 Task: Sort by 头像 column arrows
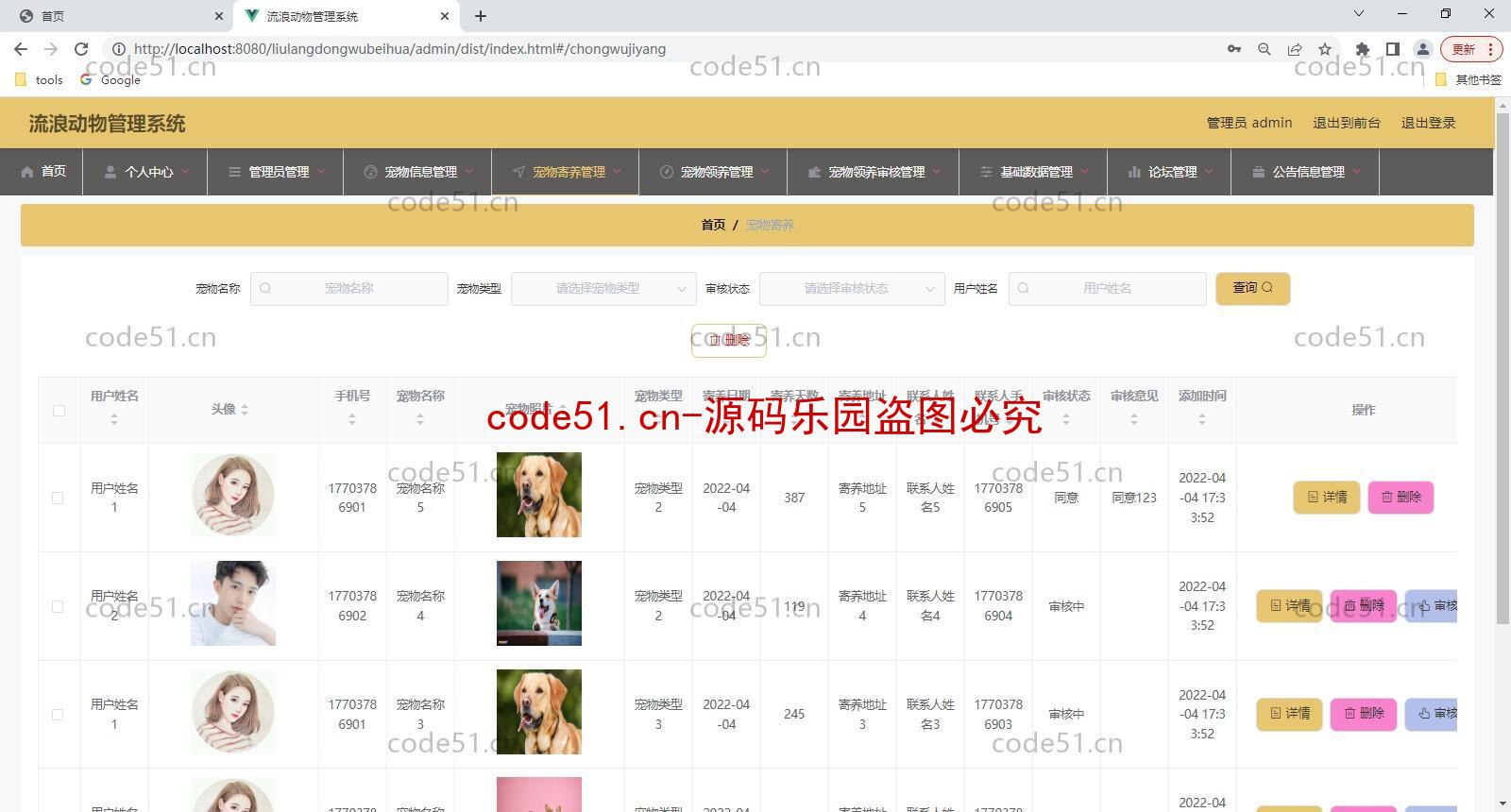click(245, 410)
